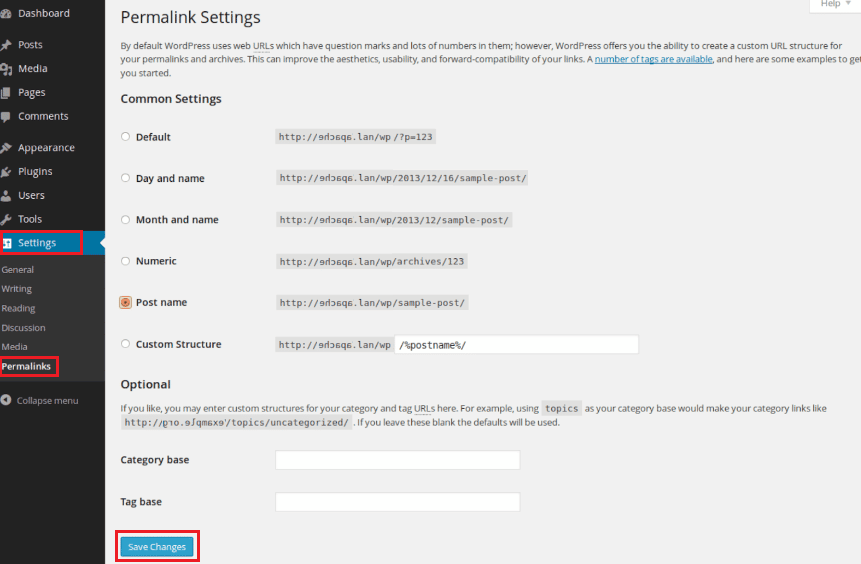Click the Default example URL ?p=123
861x564 pixels.
(355, 137)
